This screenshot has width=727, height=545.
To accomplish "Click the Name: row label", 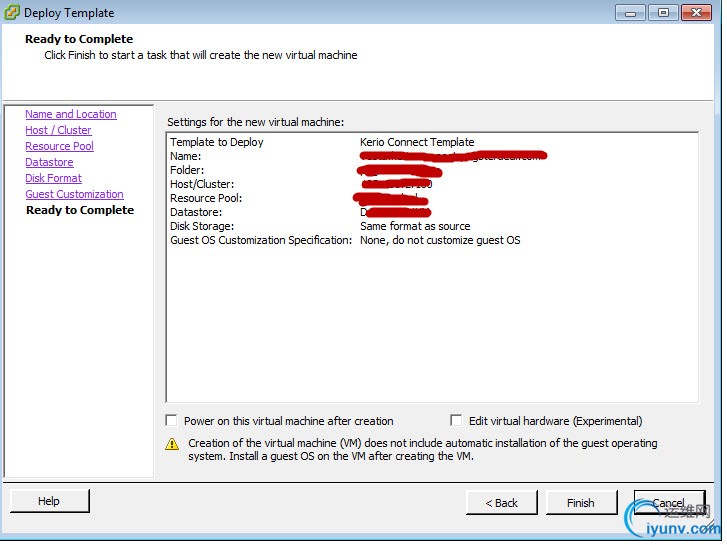I will coord(185,156).
